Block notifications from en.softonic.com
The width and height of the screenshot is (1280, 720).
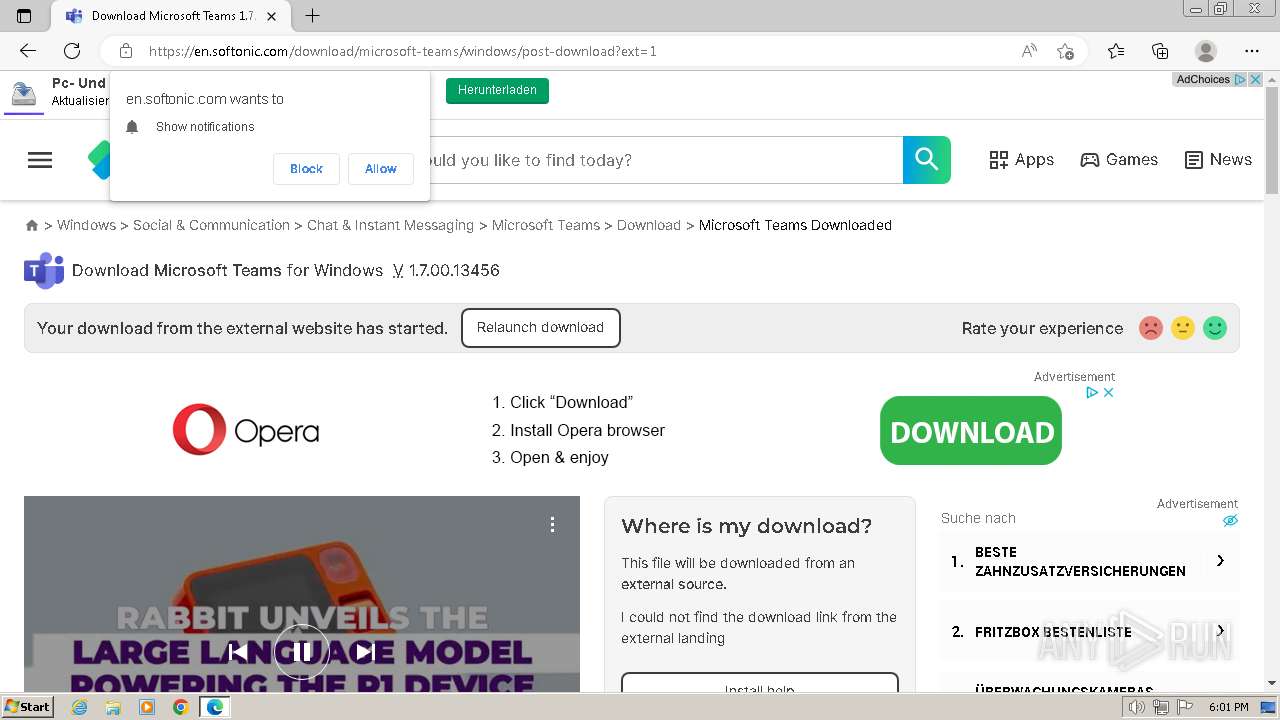click(x=306, y=169)
